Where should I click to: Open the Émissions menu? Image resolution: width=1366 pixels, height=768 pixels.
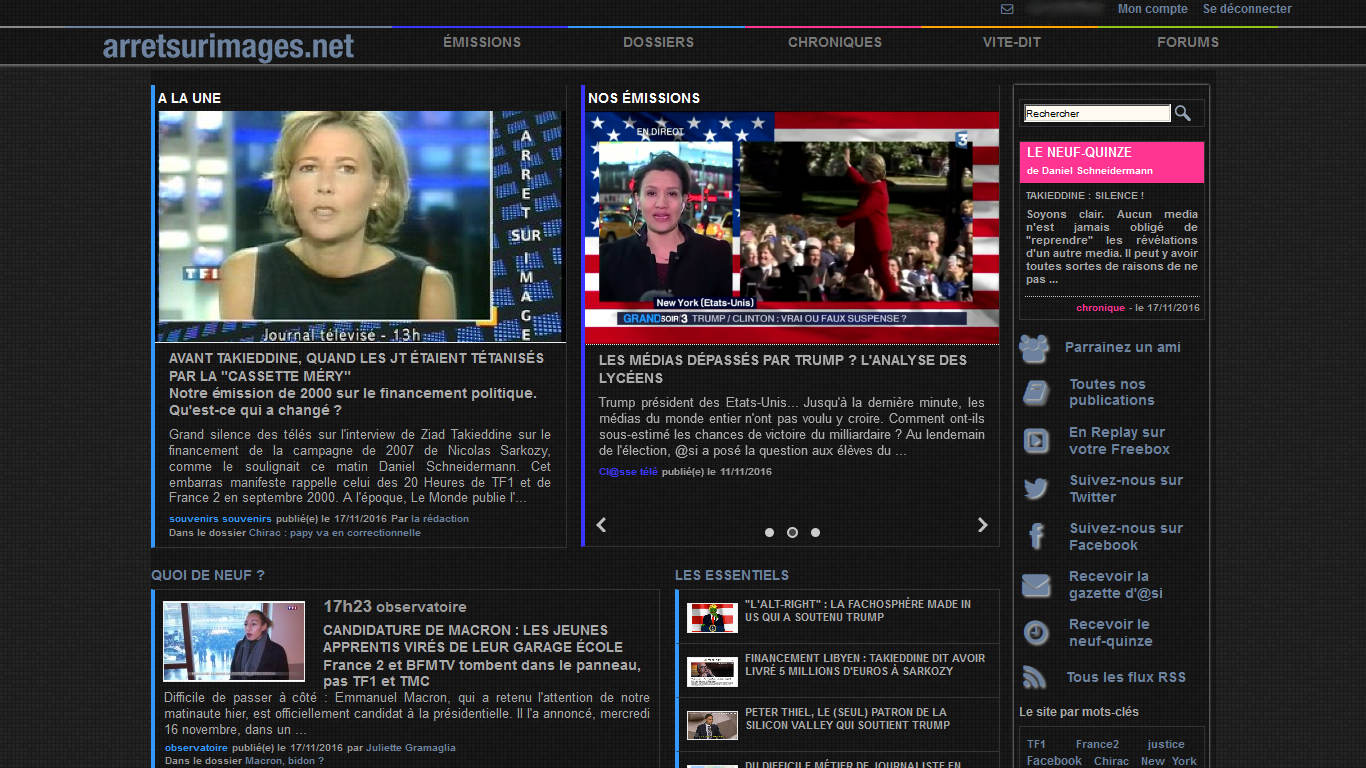[x=482, y=42]
